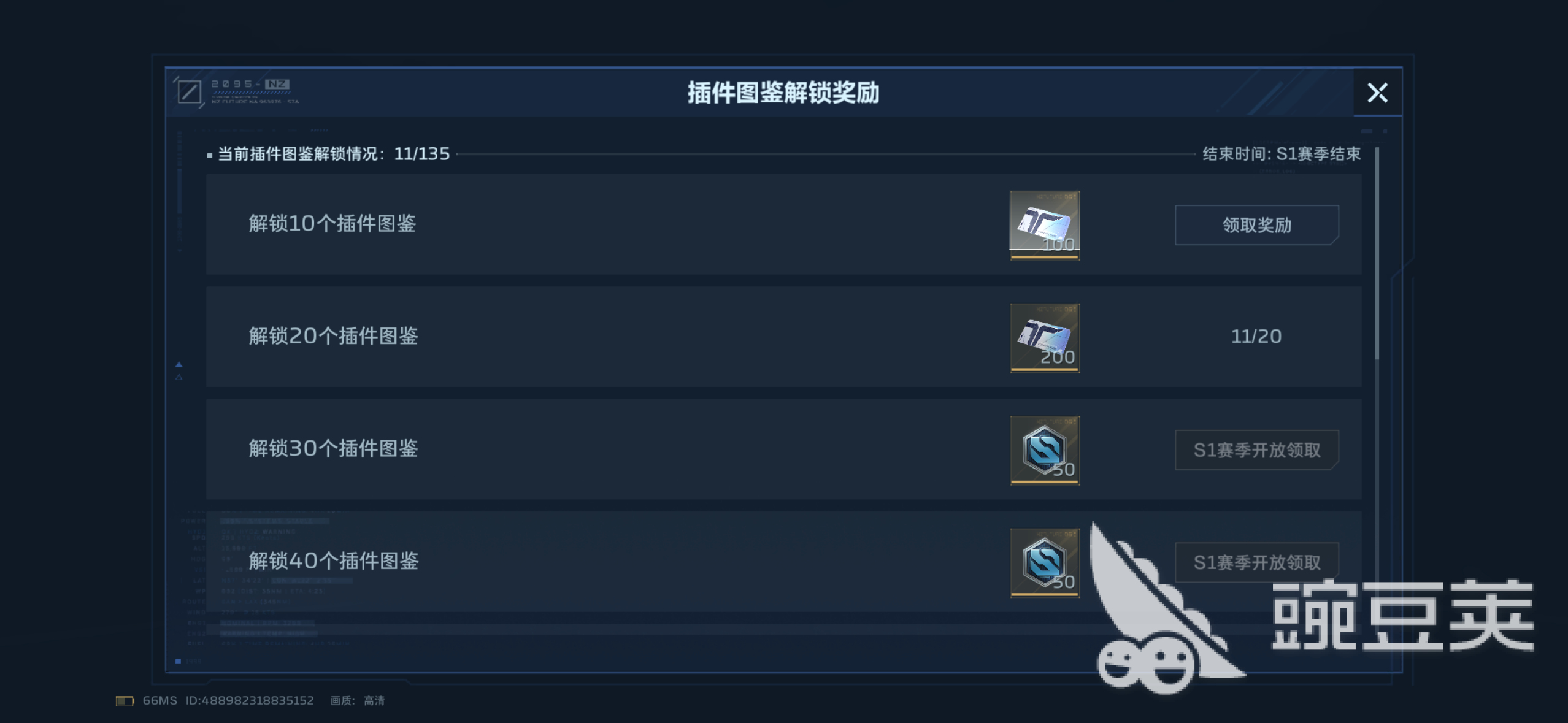Click the up triangle marker on left edge
Image resolution: width=1568 pixels, height=723 pixels.
179,364
